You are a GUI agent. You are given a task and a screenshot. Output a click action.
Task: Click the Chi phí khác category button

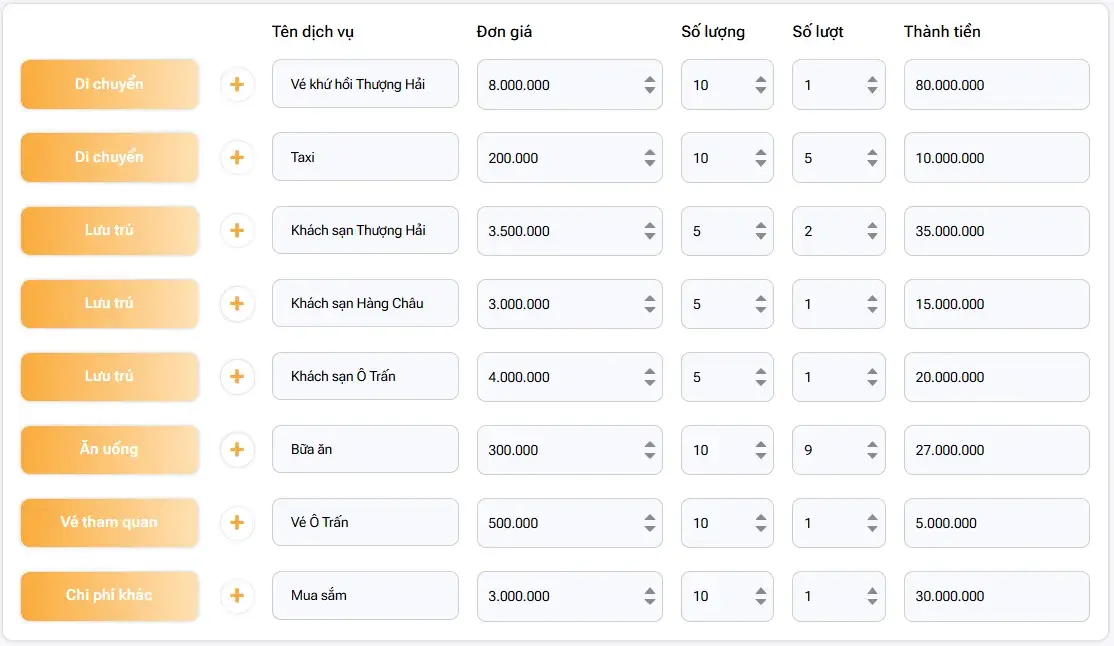(x=110, y=596)
